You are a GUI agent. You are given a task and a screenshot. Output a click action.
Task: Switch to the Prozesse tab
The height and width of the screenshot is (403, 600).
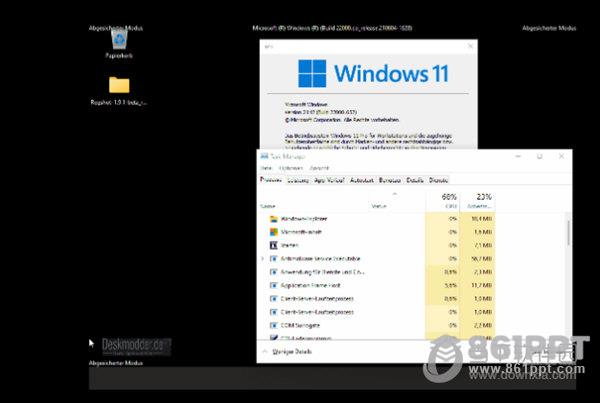[271, 180]
